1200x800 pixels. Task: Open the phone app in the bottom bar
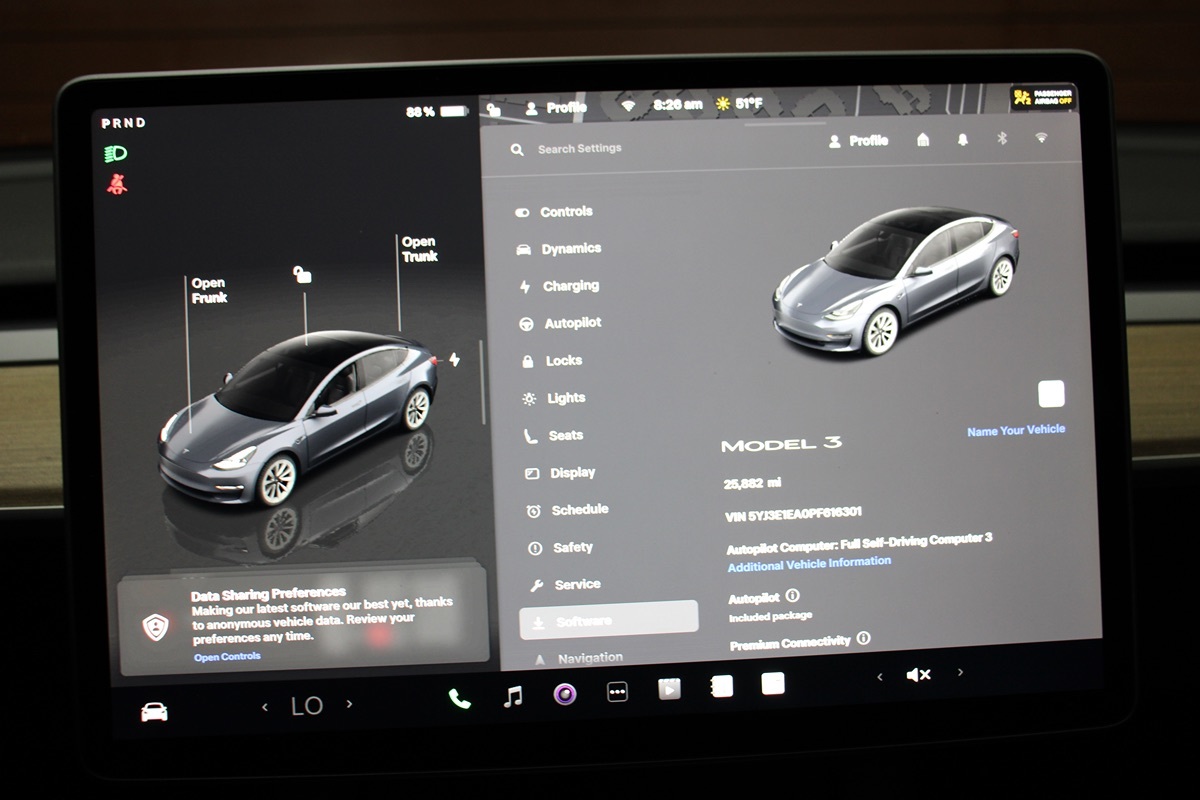(459, 698)
